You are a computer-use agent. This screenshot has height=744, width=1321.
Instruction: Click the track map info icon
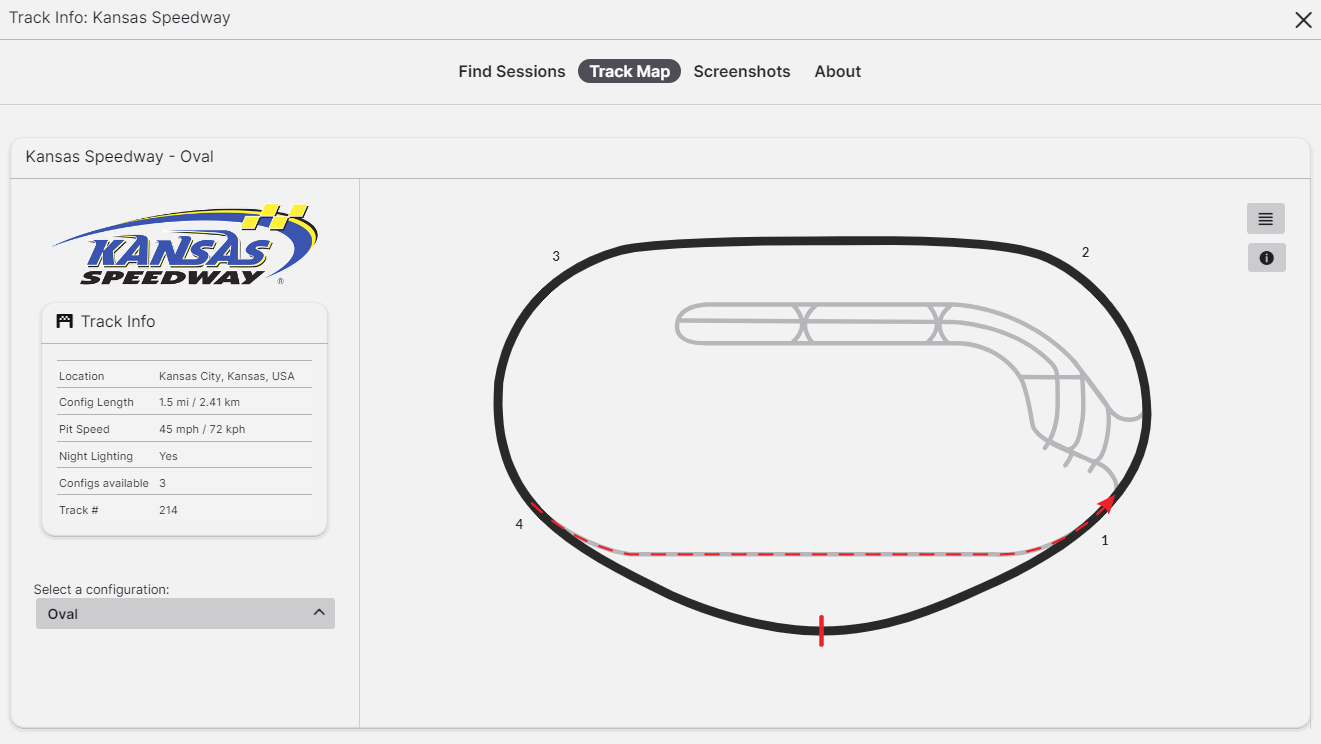pos(1267,258)
